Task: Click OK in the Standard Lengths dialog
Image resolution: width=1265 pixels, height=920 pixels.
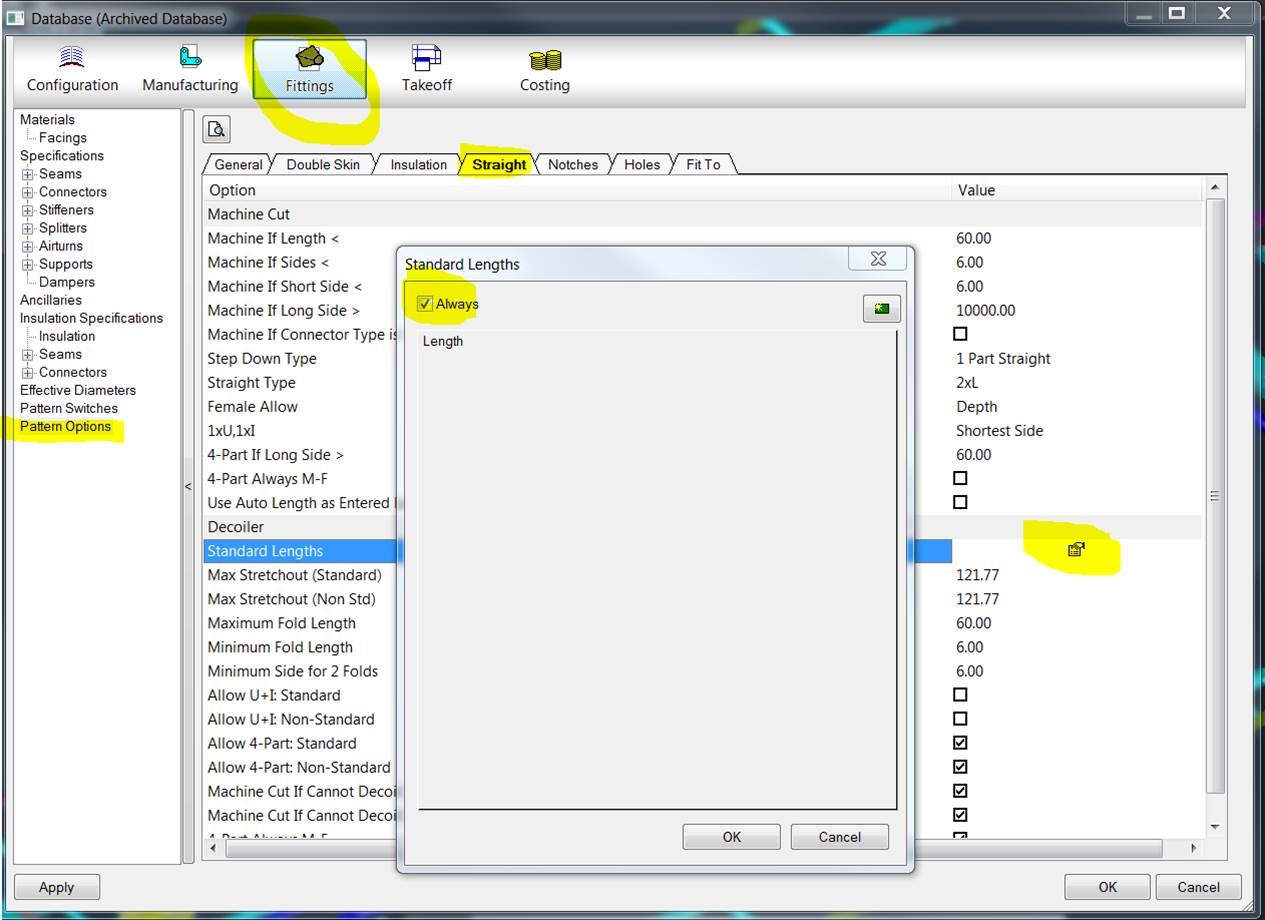Action: click(x=731, y=836)
